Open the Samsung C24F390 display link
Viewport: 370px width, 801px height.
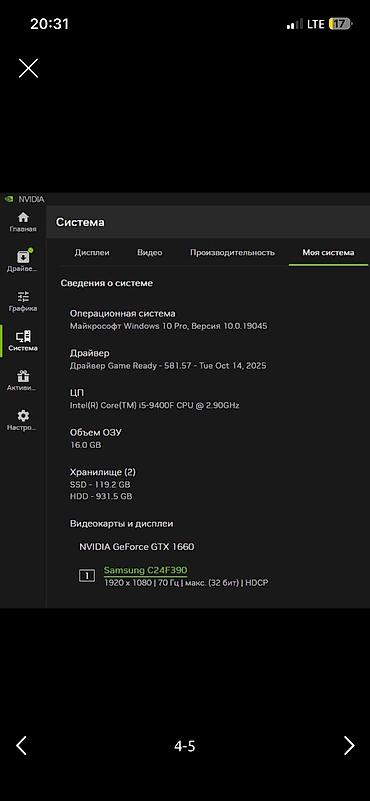[x=145, y=570]
